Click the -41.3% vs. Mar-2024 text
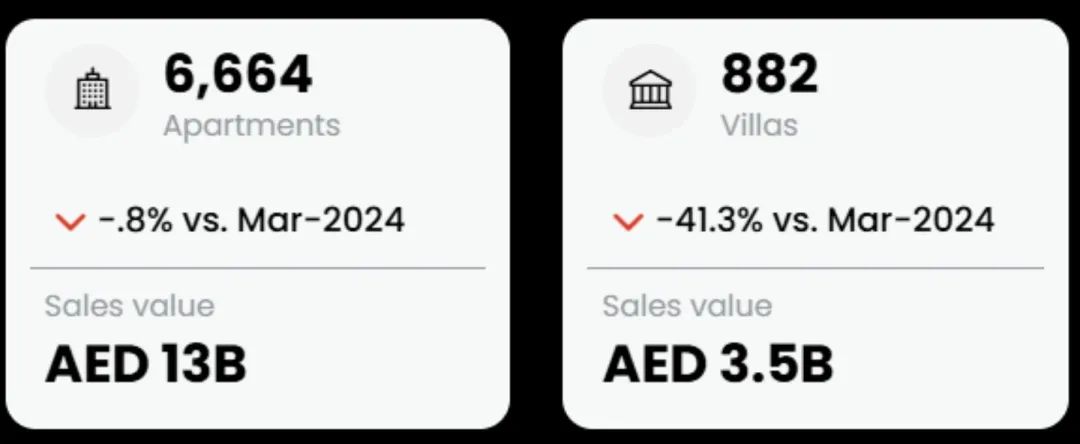This screenshot has width=1080, height=444. tap(825, 220)
